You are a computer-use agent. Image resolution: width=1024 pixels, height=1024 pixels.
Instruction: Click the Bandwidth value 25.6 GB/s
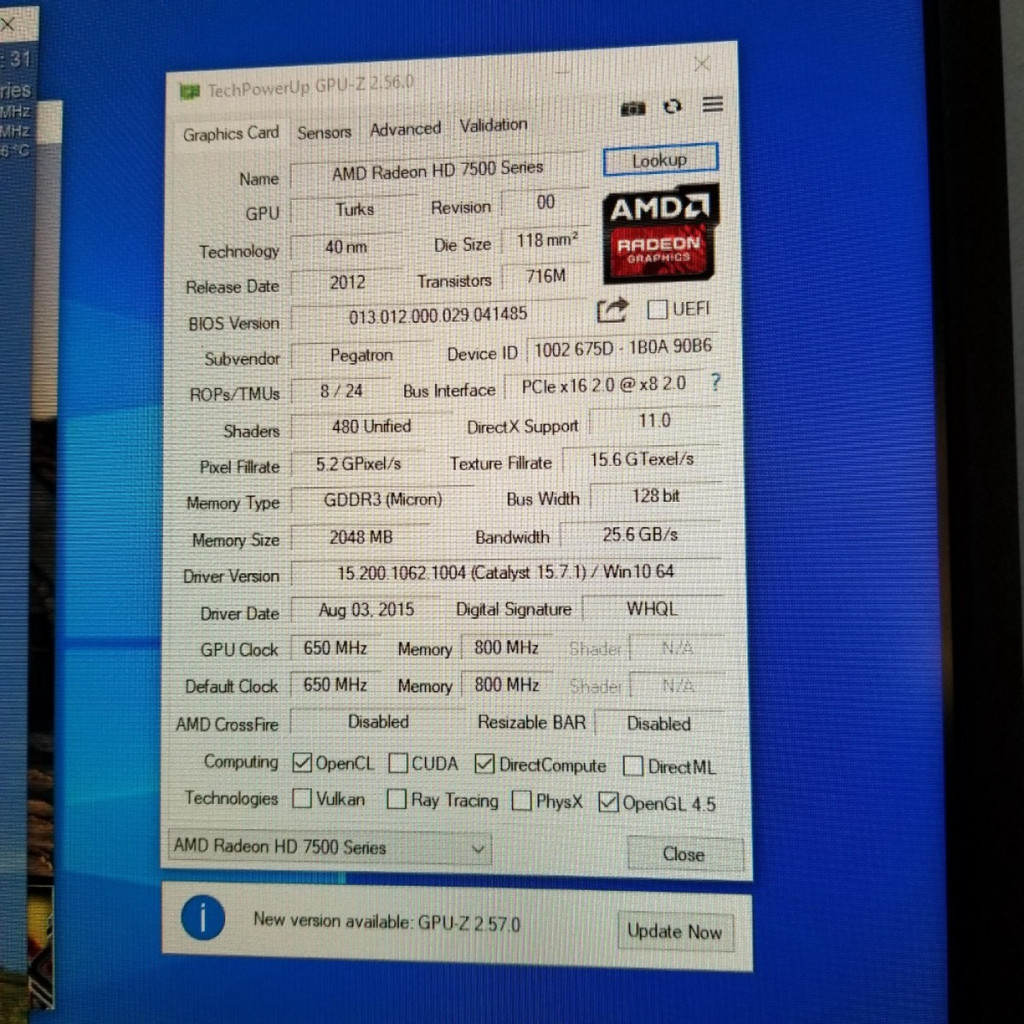[640, 535]
